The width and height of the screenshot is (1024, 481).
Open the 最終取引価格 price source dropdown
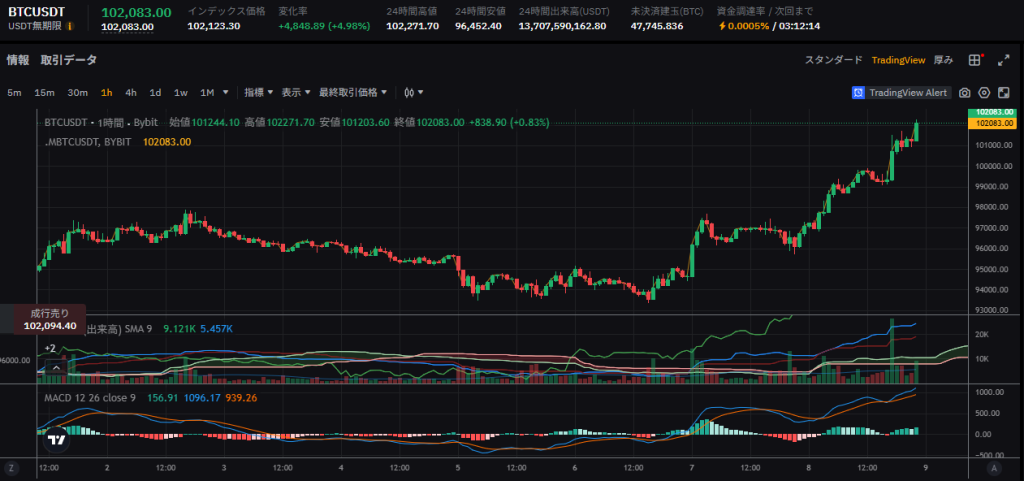coord(354,93)
